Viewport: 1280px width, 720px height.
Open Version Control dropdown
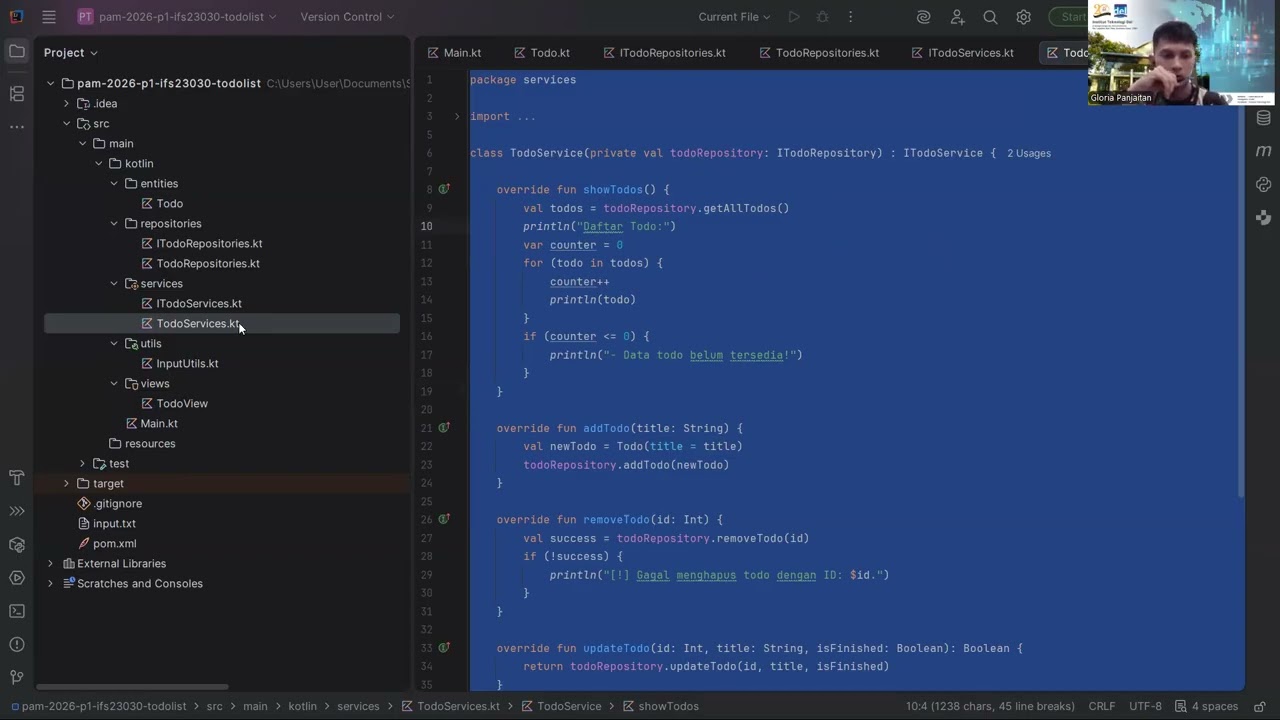347,17
